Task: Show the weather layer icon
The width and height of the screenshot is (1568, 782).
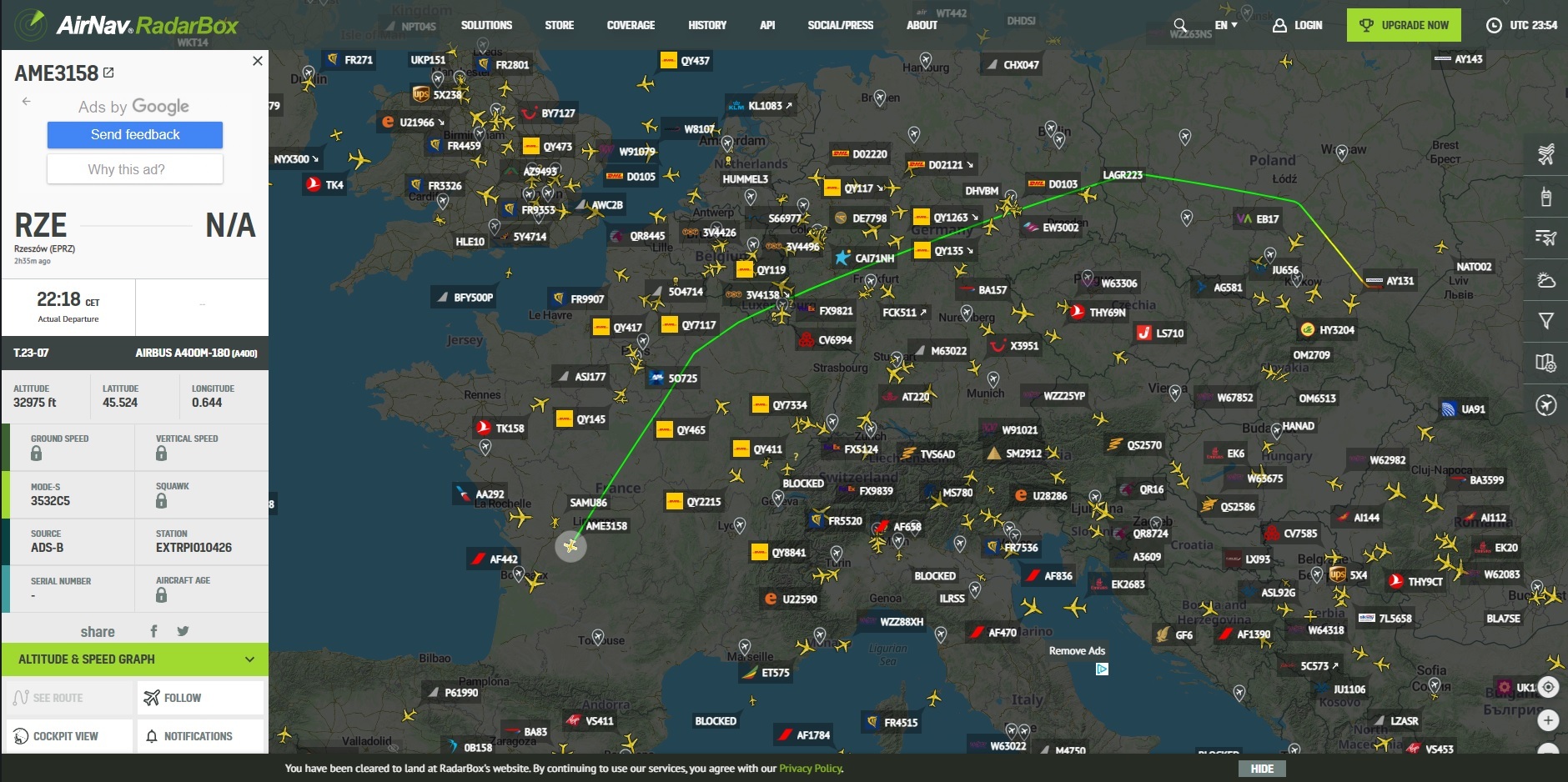Action: [1545, 279]
